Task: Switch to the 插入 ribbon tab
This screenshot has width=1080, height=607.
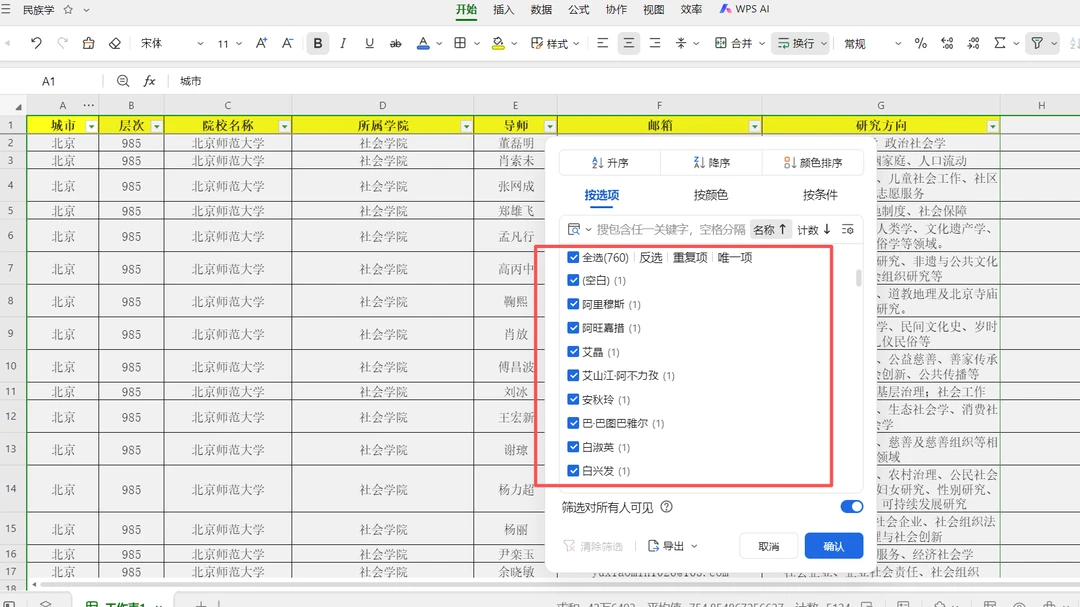Action: click(504, 10)
